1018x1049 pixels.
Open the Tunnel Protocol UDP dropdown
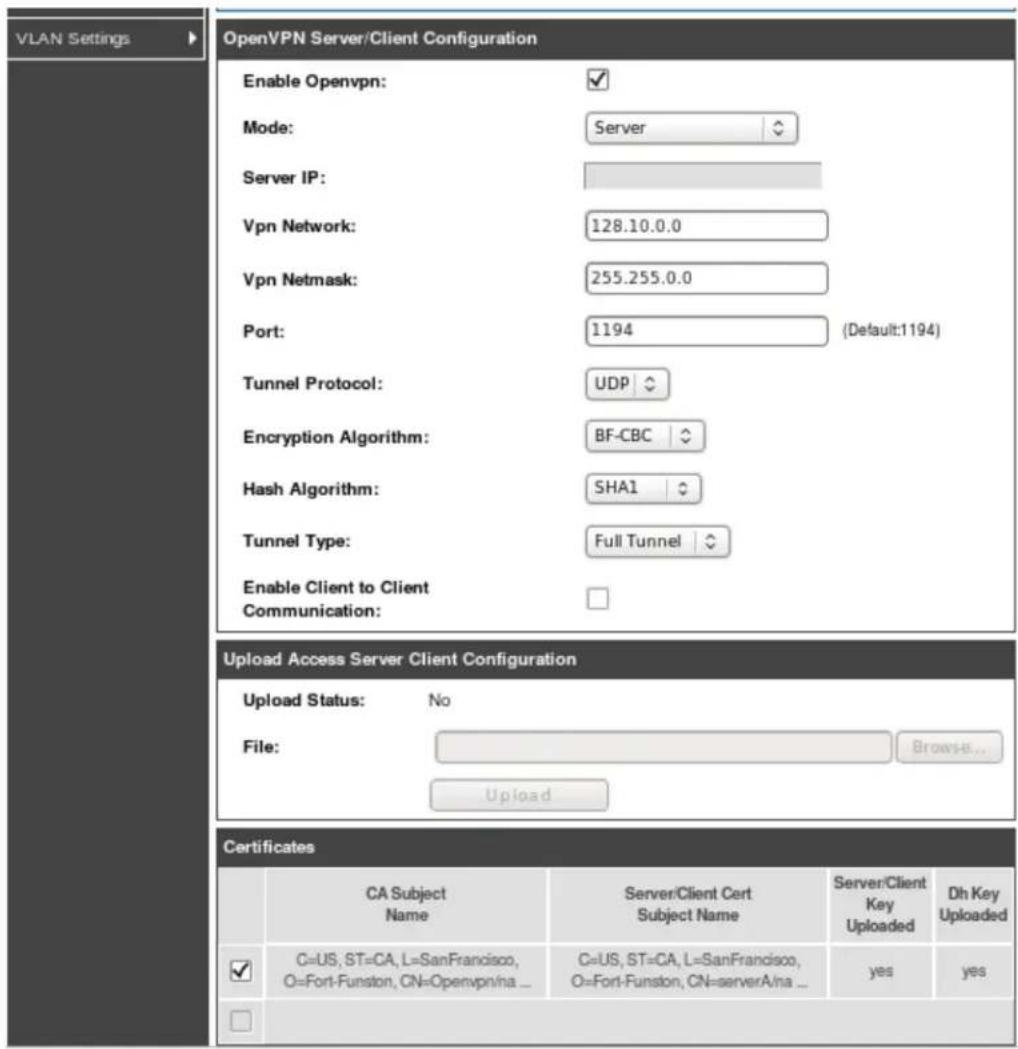(x=627, y=384)
